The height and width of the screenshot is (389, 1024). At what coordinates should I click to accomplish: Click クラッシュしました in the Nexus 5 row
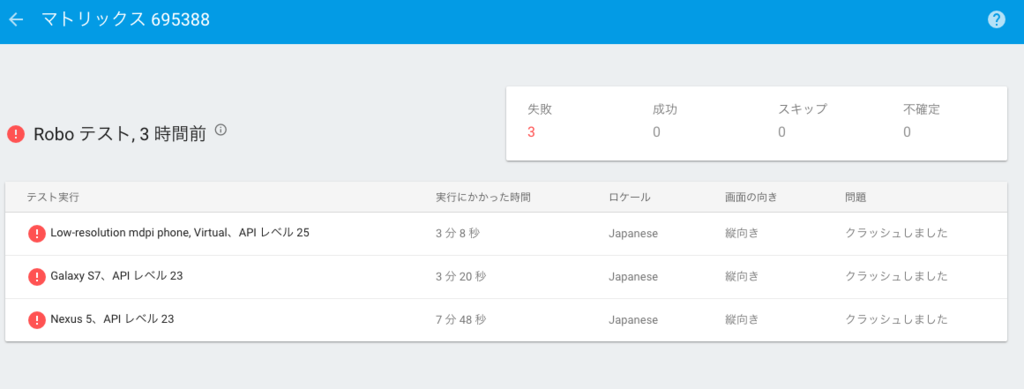pos(896,320)
